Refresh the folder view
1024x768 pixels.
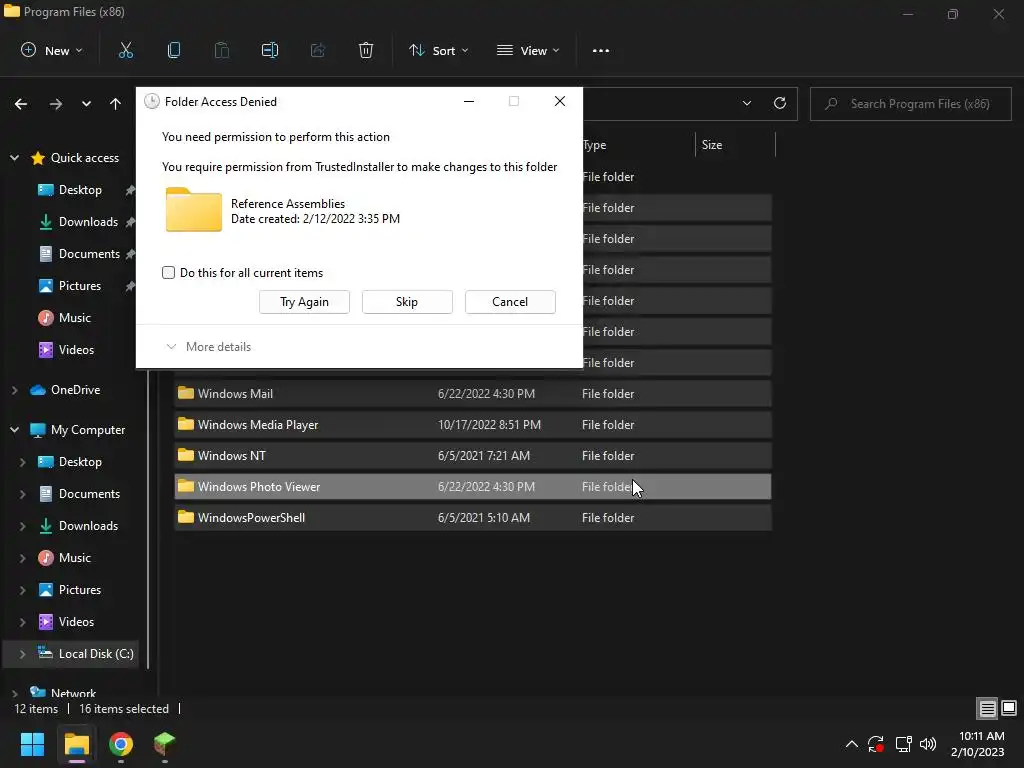tap(780, 103)
